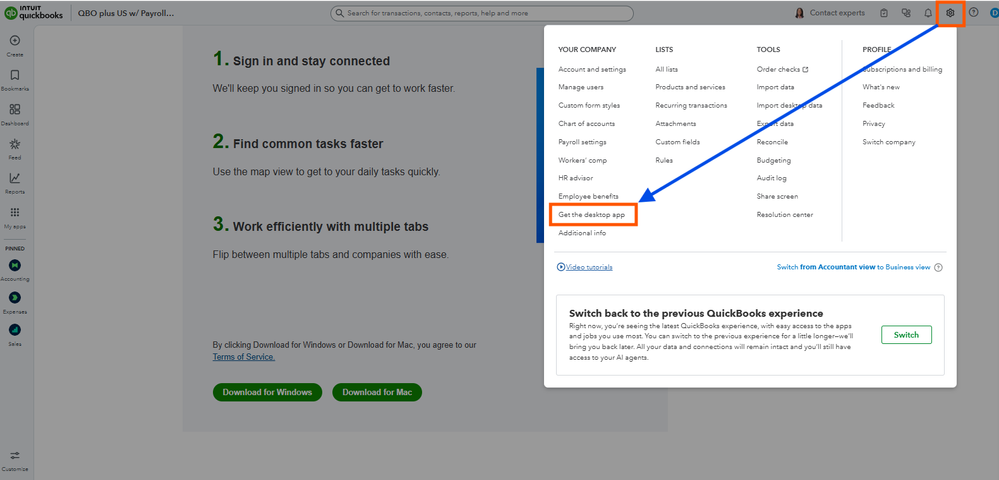This screenshot has height=480, width=999.
Task: Open HR advisor
Action: click(x=575, y=178)
